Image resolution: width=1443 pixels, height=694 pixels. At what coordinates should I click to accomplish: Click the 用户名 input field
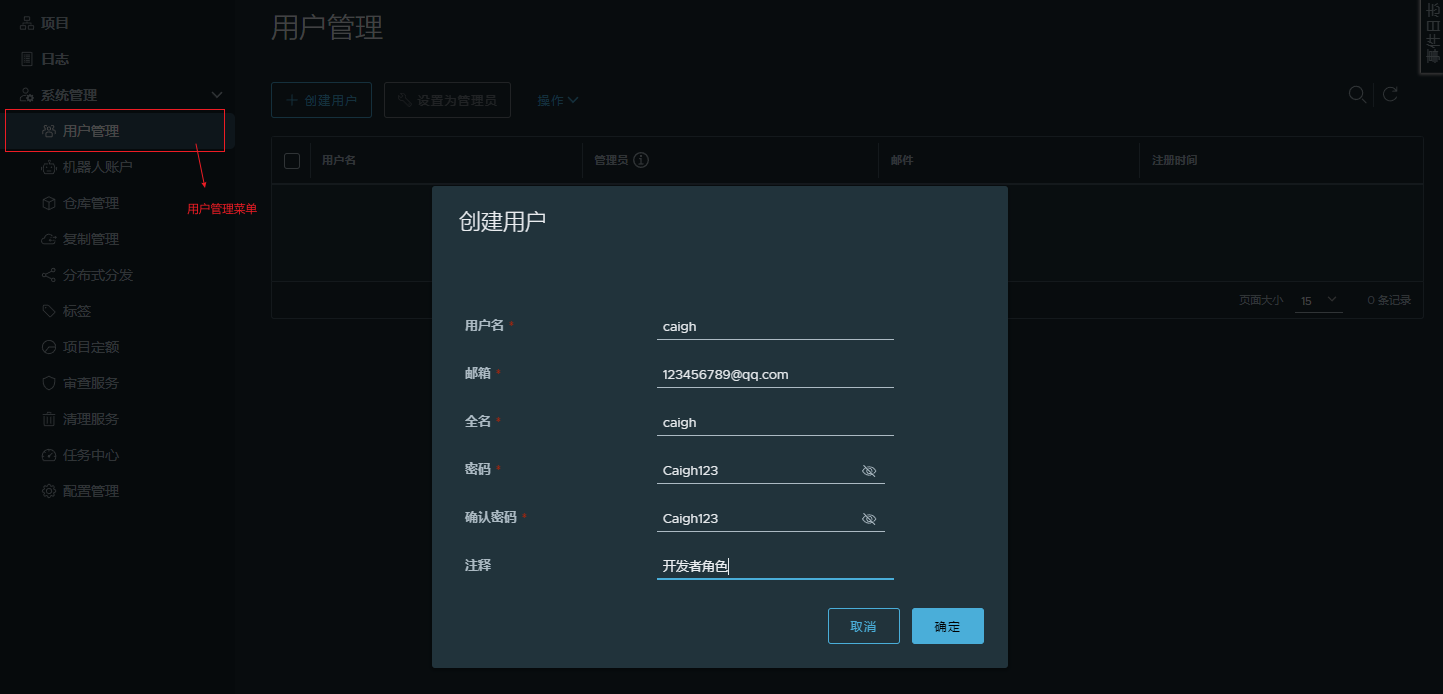[x=774, y=327]
